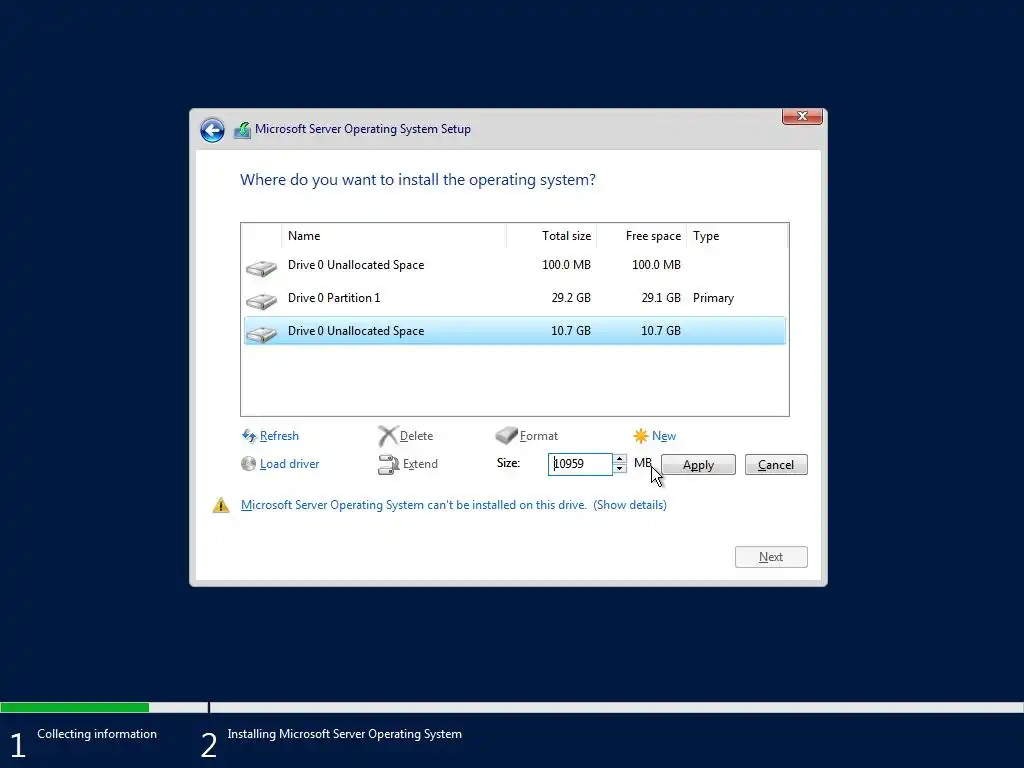Show details of the installation warning
The image size is (1024, 768).
click(630, 505)
